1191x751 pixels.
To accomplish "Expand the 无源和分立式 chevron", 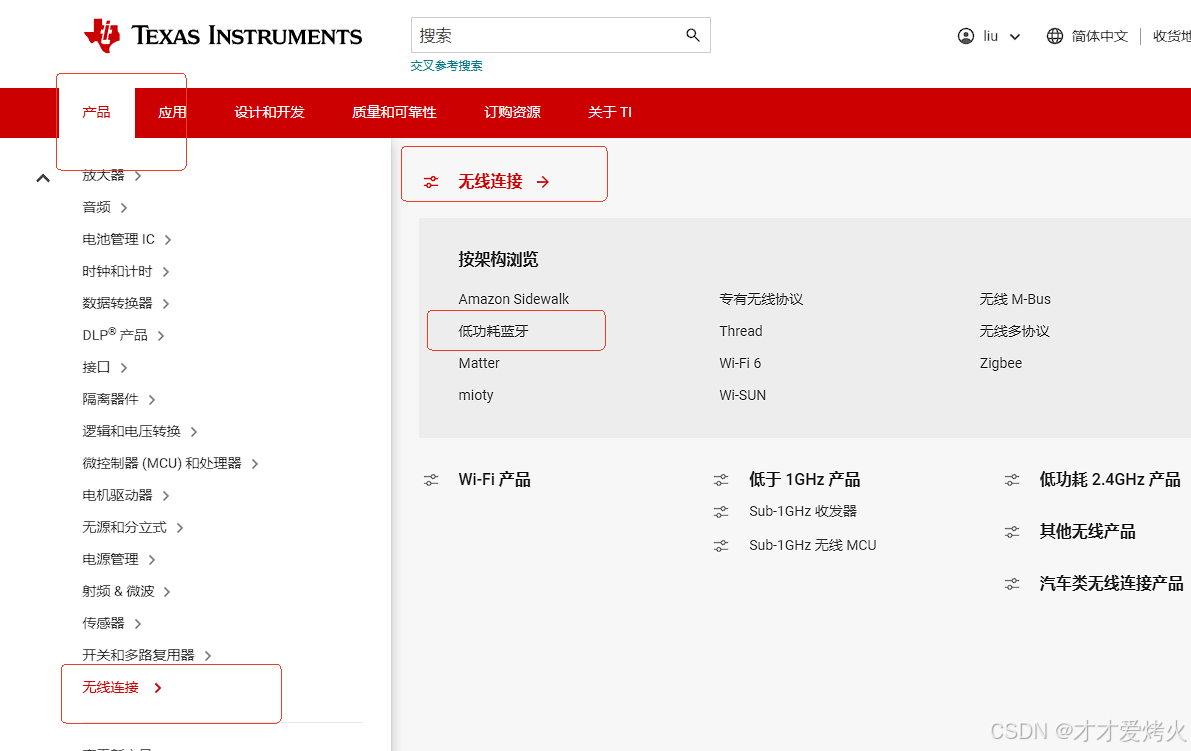I will pos(180,528).
